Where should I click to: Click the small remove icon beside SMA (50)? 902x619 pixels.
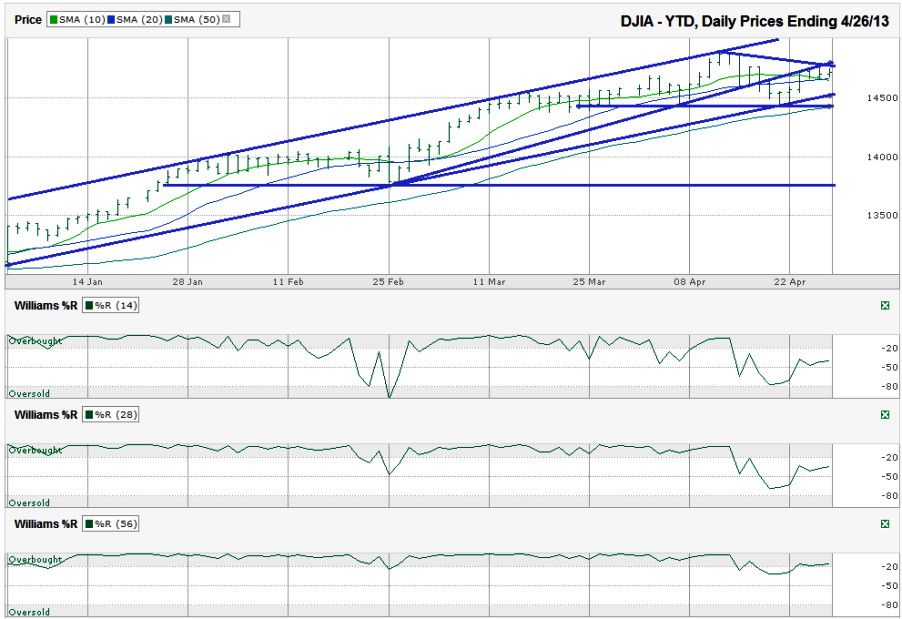click(x=226, y=19)
